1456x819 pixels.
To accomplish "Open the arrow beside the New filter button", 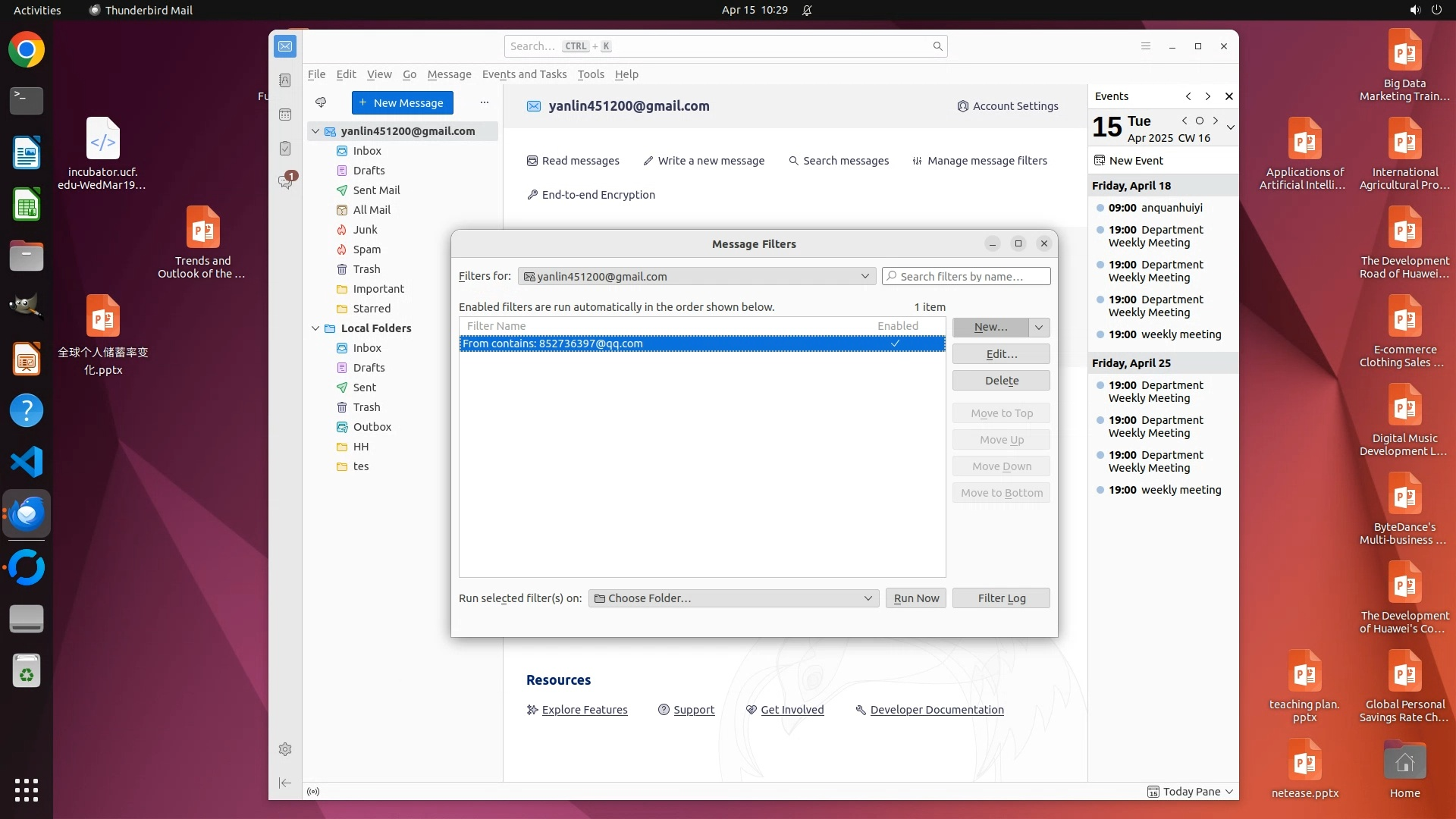I will tap(1039, 327).
